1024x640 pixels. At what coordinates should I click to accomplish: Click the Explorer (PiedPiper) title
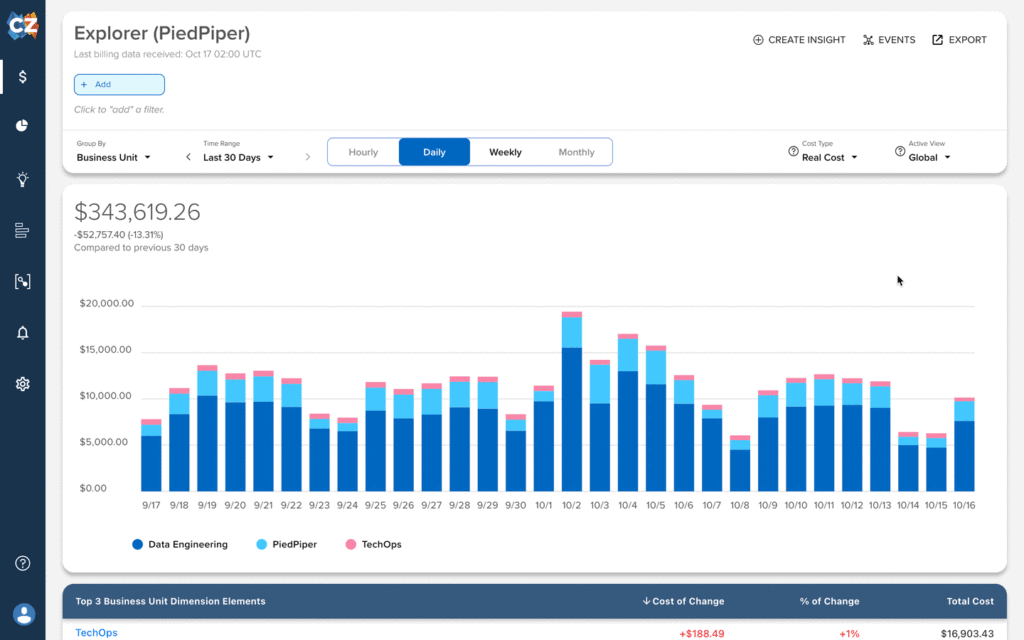(162, 33)
